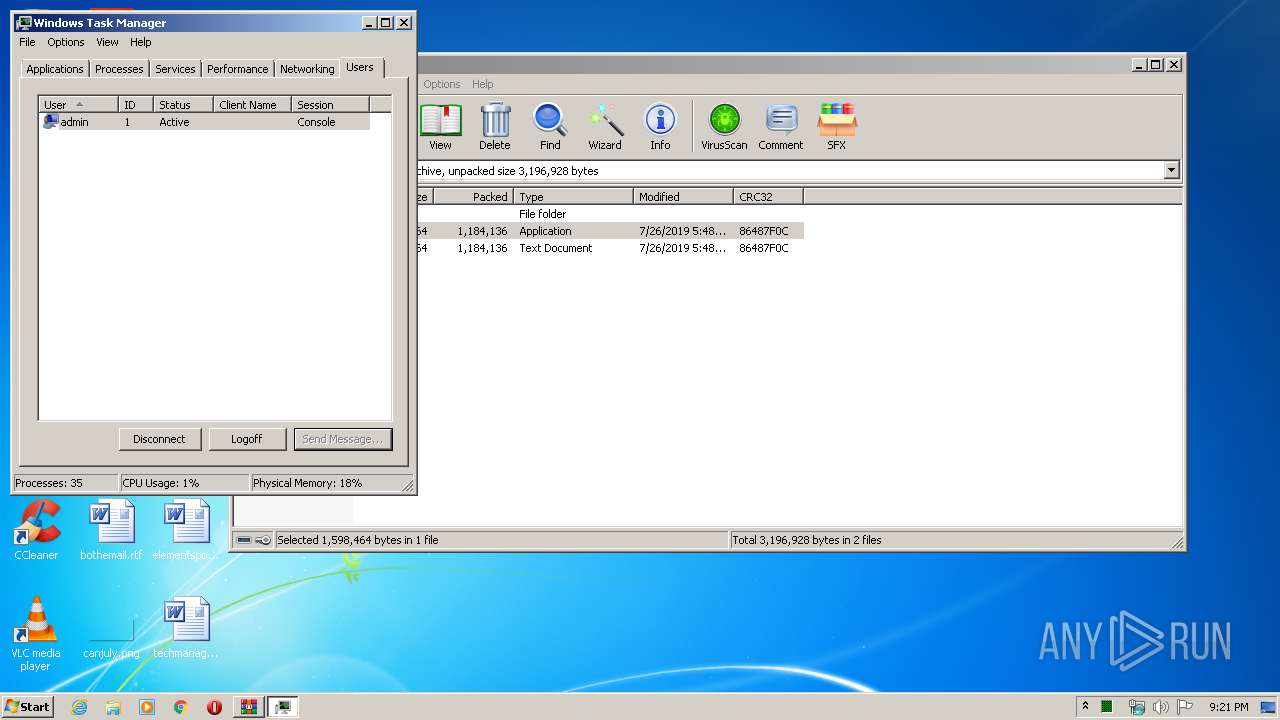Select VLC media player desktop shortcut
1280x720 pixels.
(36, 634)
